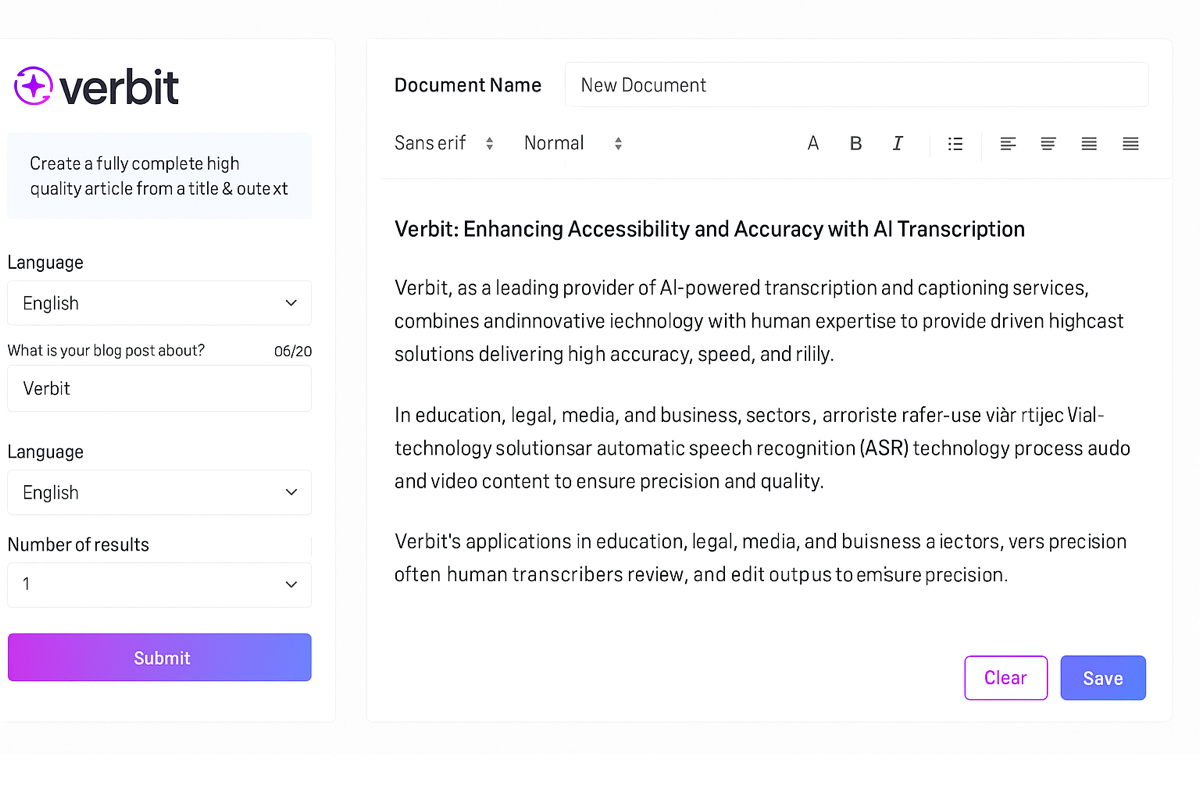Click the article heading about AI Transcription
The width and height of the screenshot is (1200, 800).
(710, 229)
